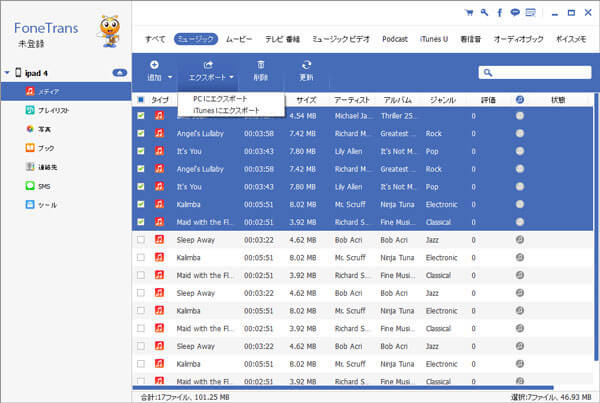600x403 pixels.
Task: Click the "Michael Ja.." artist cell
Action: point(353,116)
